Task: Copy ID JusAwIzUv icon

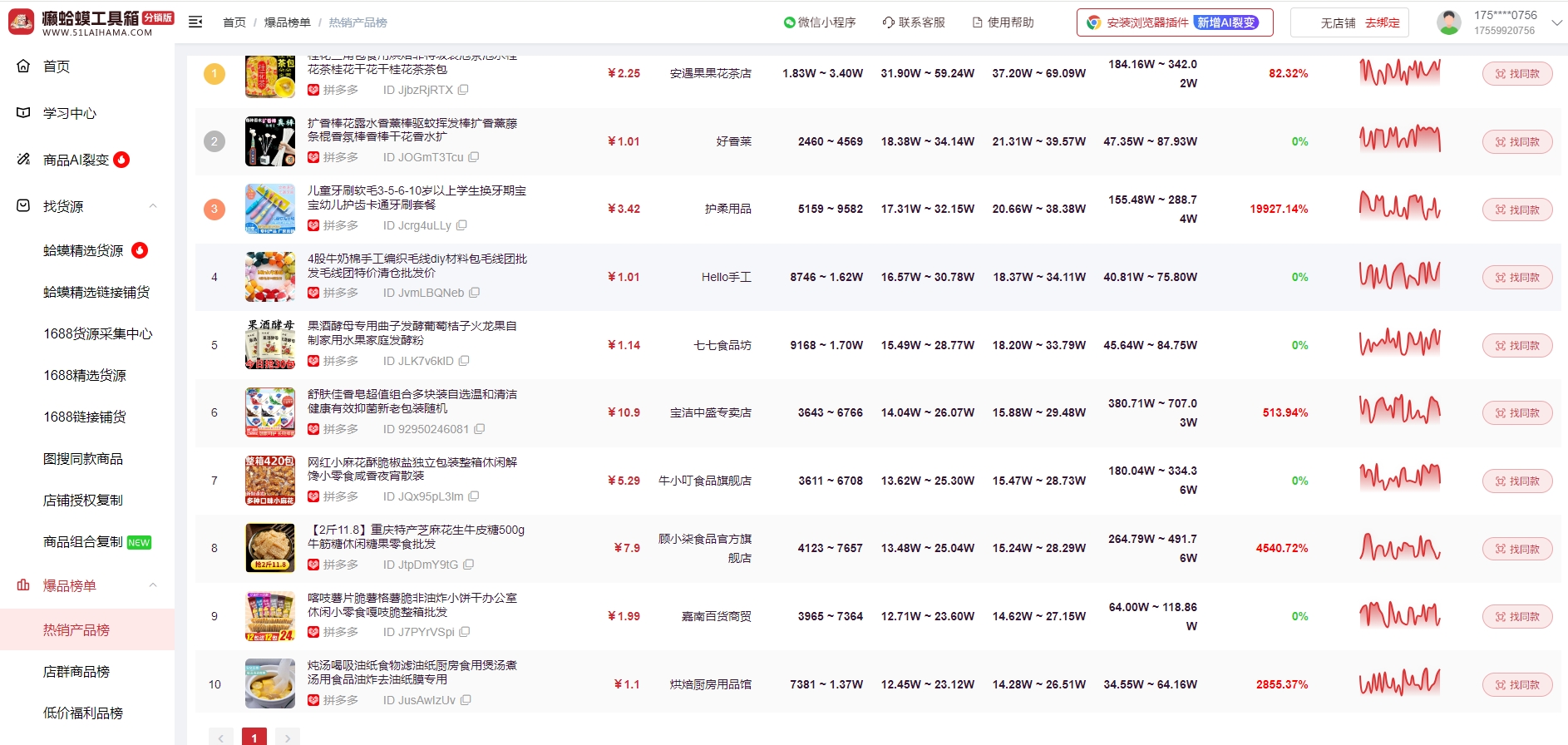Action: [x=466, y=700]
